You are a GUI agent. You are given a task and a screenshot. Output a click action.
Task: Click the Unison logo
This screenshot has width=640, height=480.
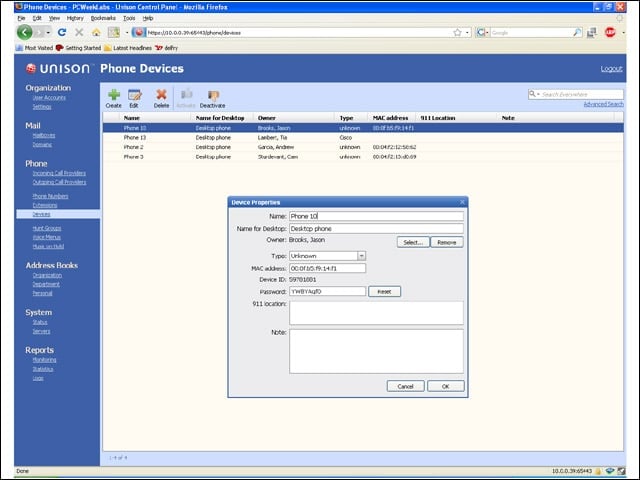(x=58, y=69)
